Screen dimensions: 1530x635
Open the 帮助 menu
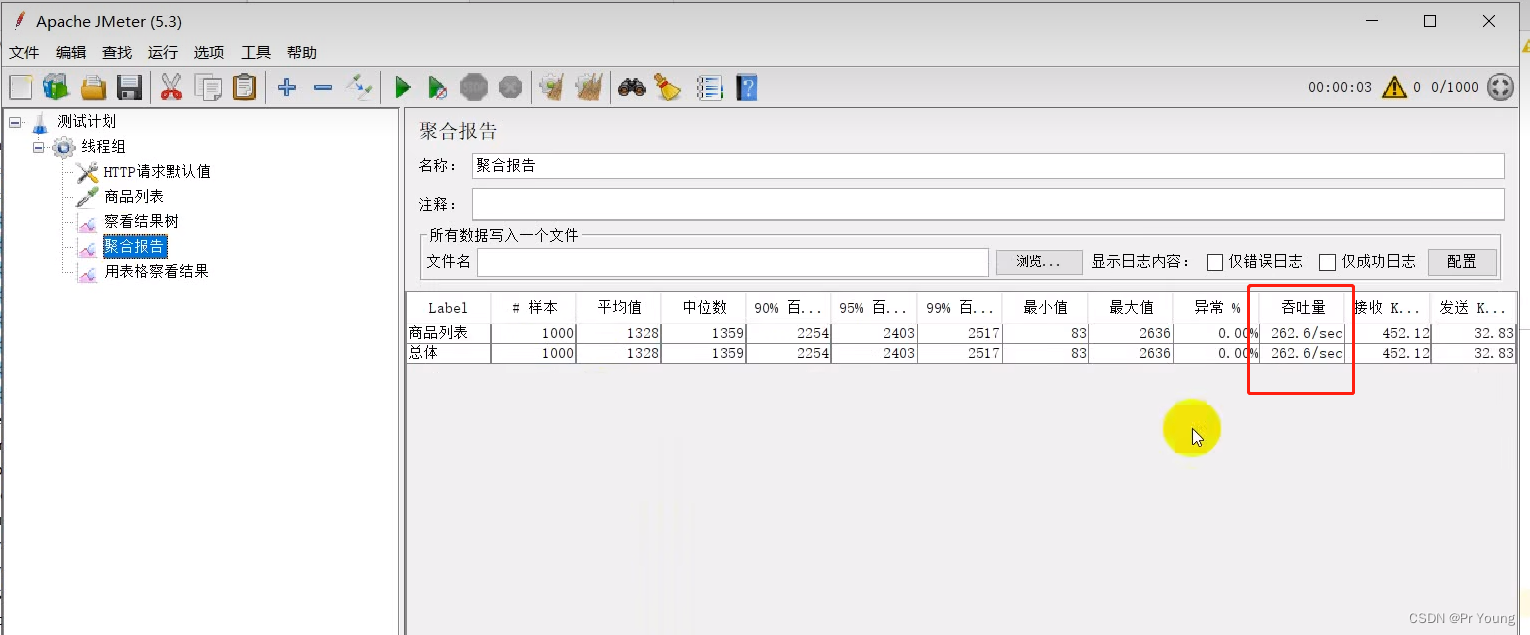tap(302, 53)
